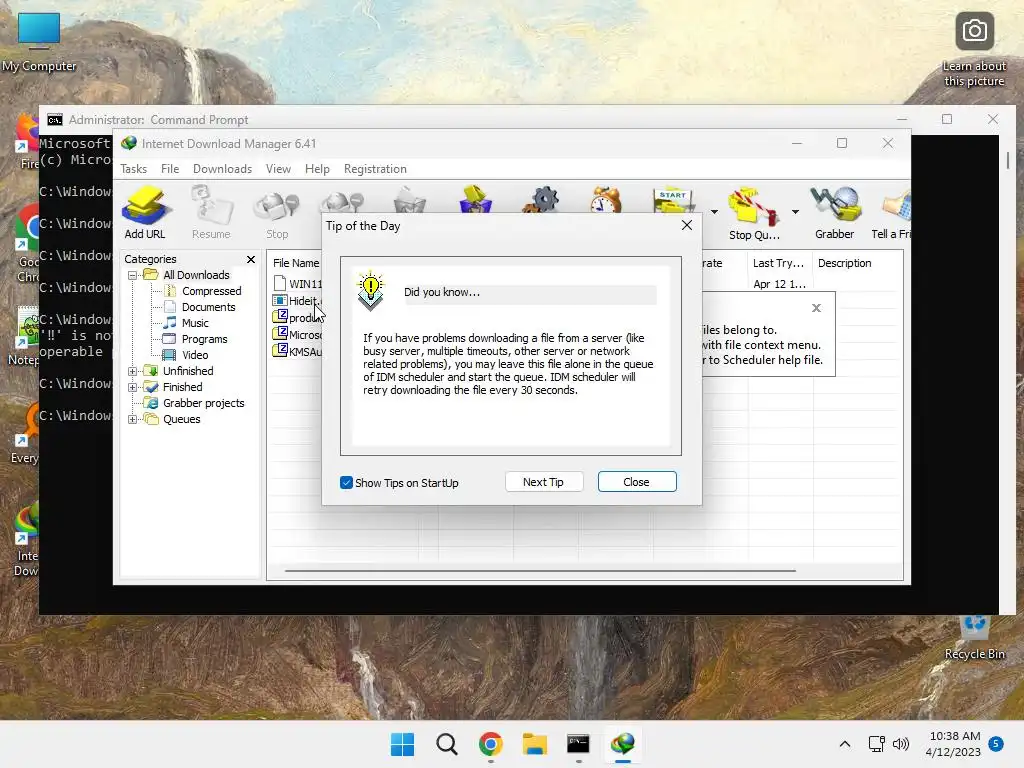
Task: Show hidden system tray icons chevron
Action: 844,744
